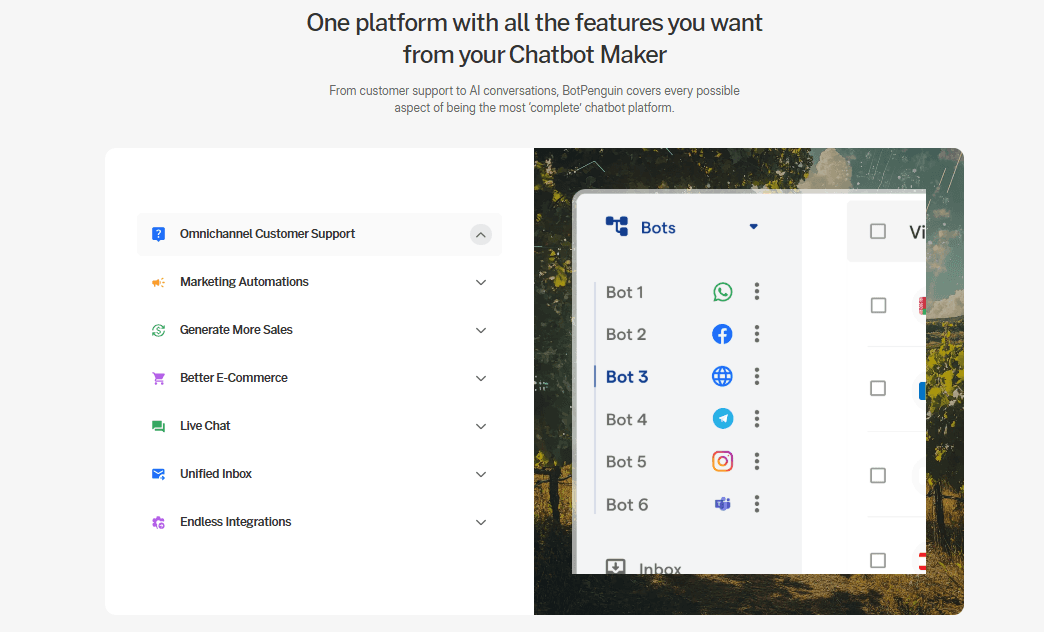Image resolution: width=1044 pixels, height=632 pixels.
Task: Click the website globe icon beside Bot 3
Action: [722, 377]
